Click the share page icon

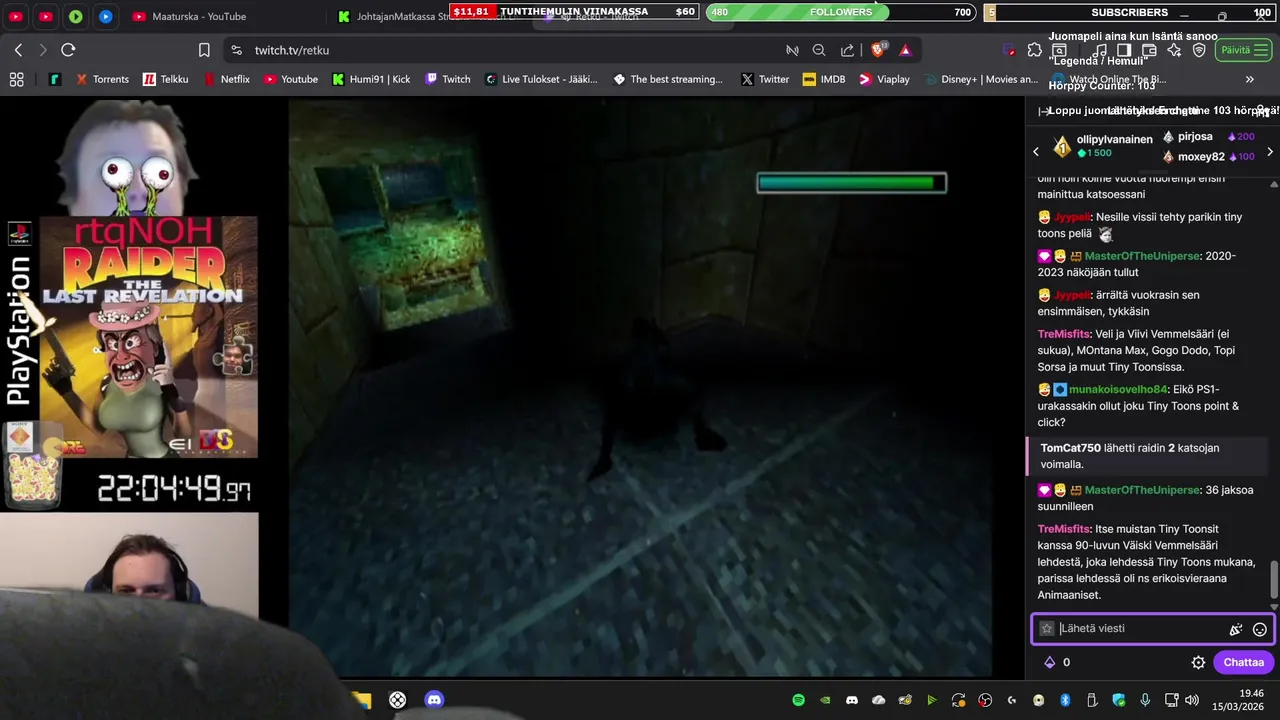(848, 50)
